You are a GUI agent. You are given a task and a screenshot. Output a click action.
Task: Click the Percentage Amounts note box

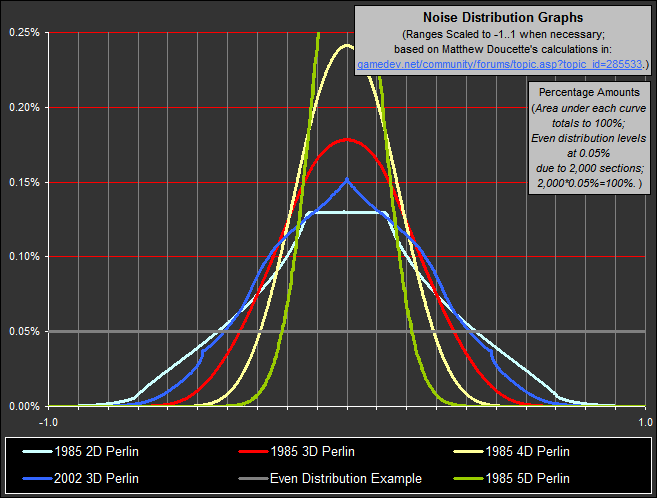point(589,138)
